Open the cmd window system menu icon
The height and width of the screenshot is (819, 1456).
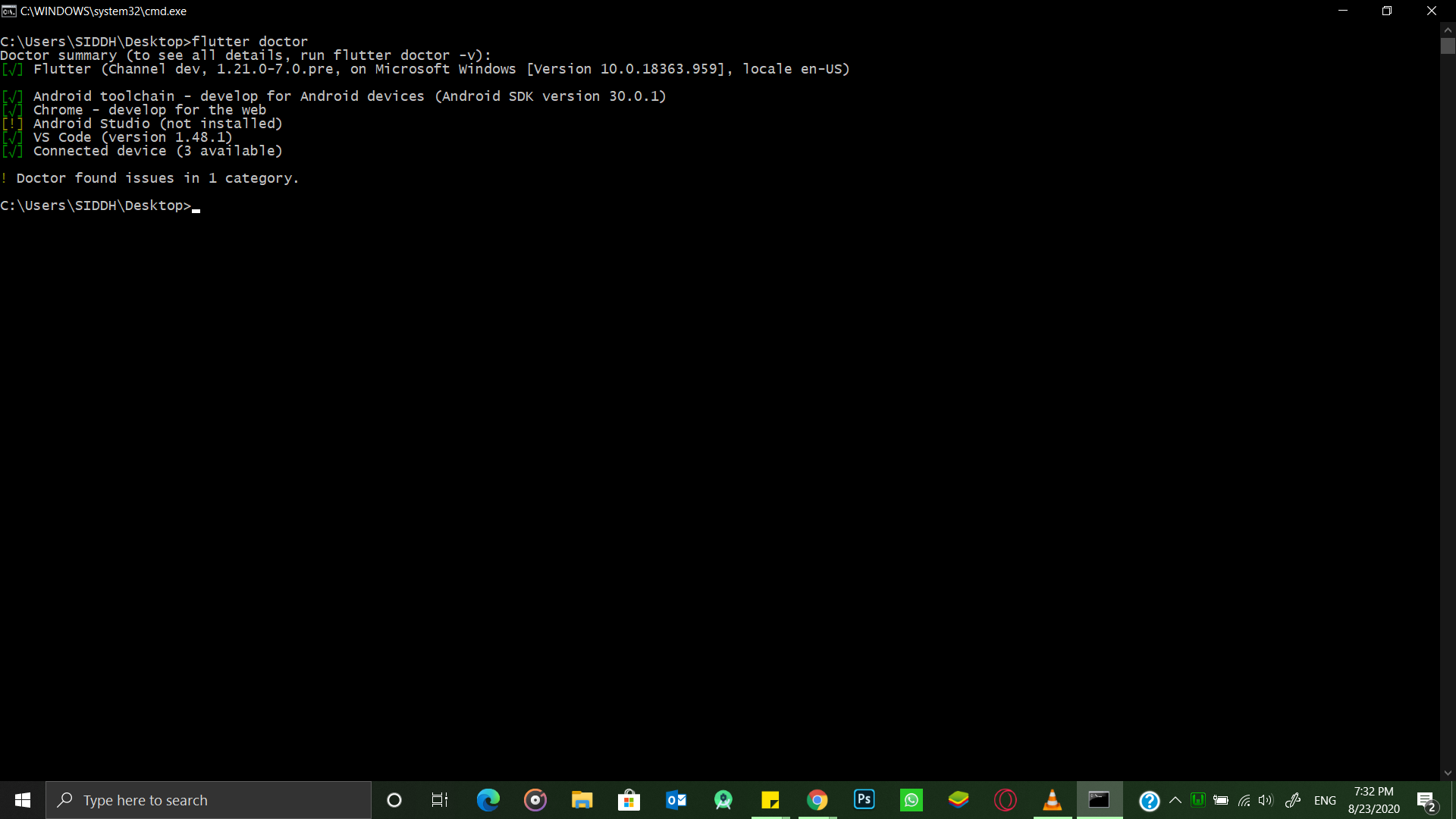[x=9, y=11]
